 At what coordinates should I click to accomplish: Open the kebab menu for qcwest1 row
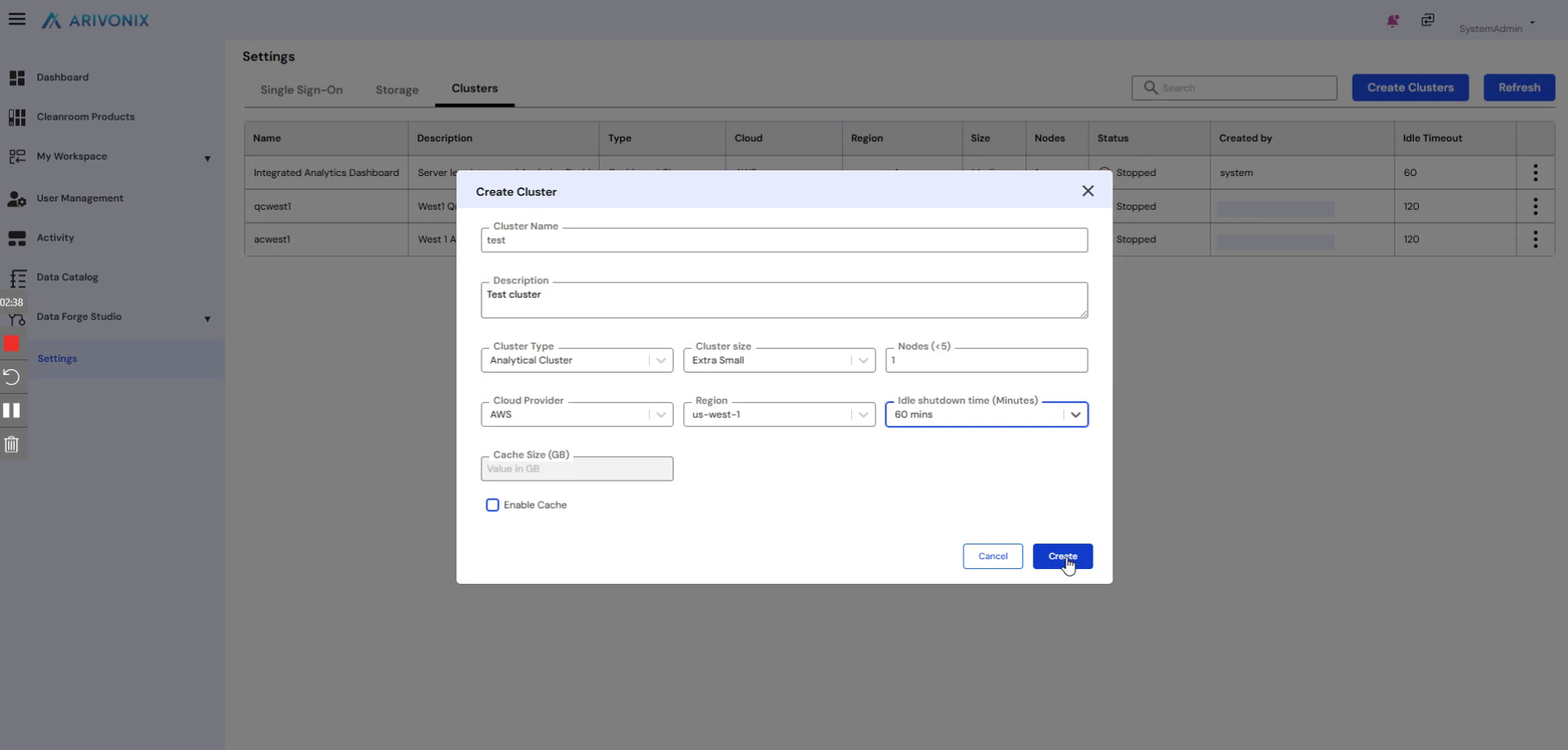(x=1534, y=206)
